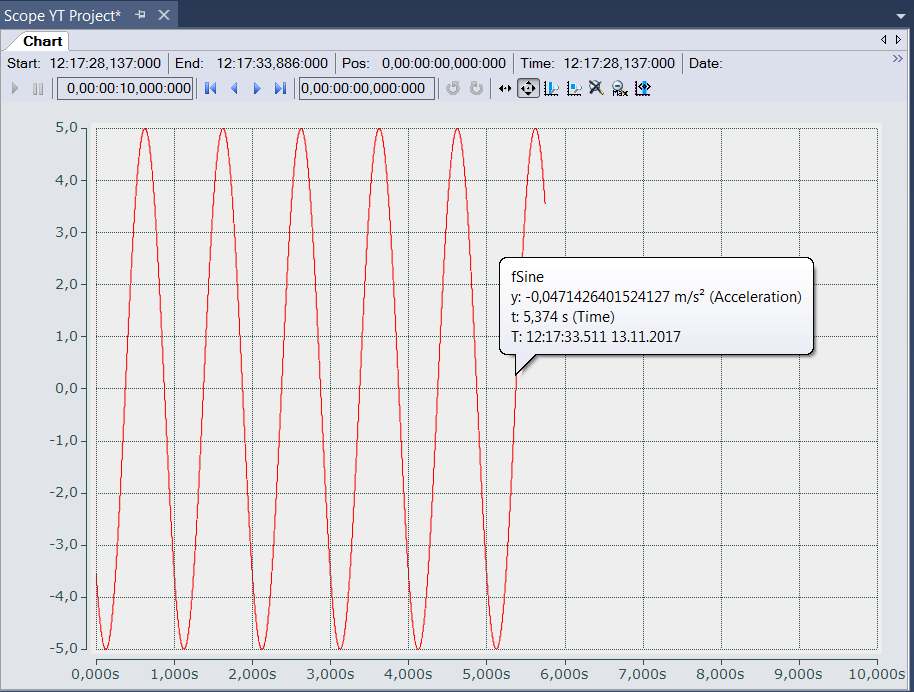This screenshot has width=914, height=692.
Task: Click the -5,0 y-axis label
Action: (x=64, y=648)
